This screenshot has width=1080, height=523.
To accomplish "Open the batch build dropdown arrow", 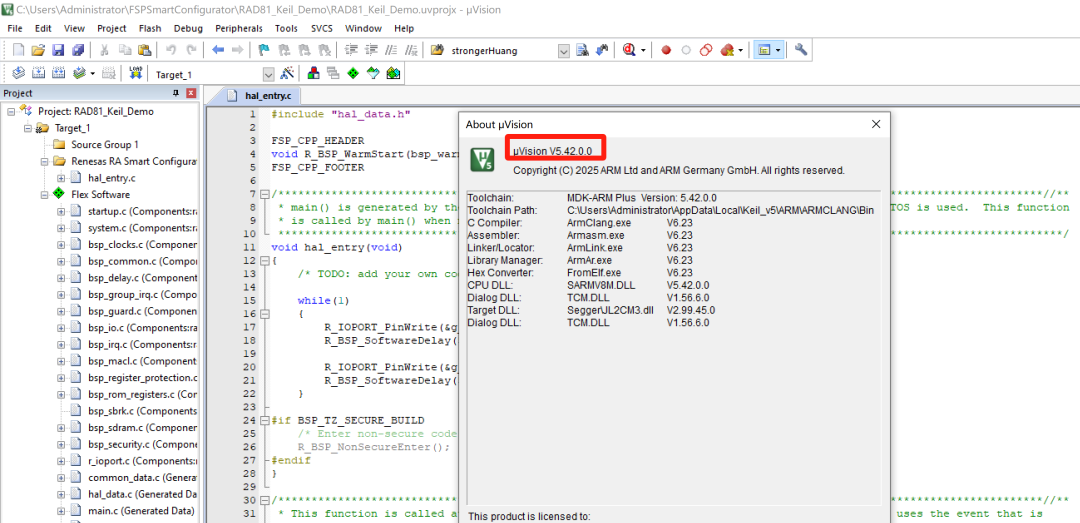I will [92, 73].
